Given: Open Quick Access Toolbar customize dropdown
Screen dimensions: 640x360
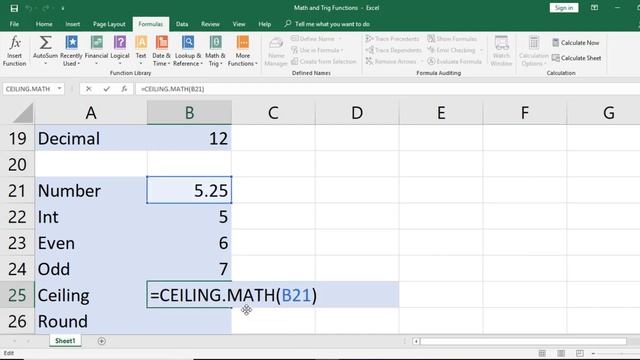Looking at the screenshot, I should click(62, 8).
